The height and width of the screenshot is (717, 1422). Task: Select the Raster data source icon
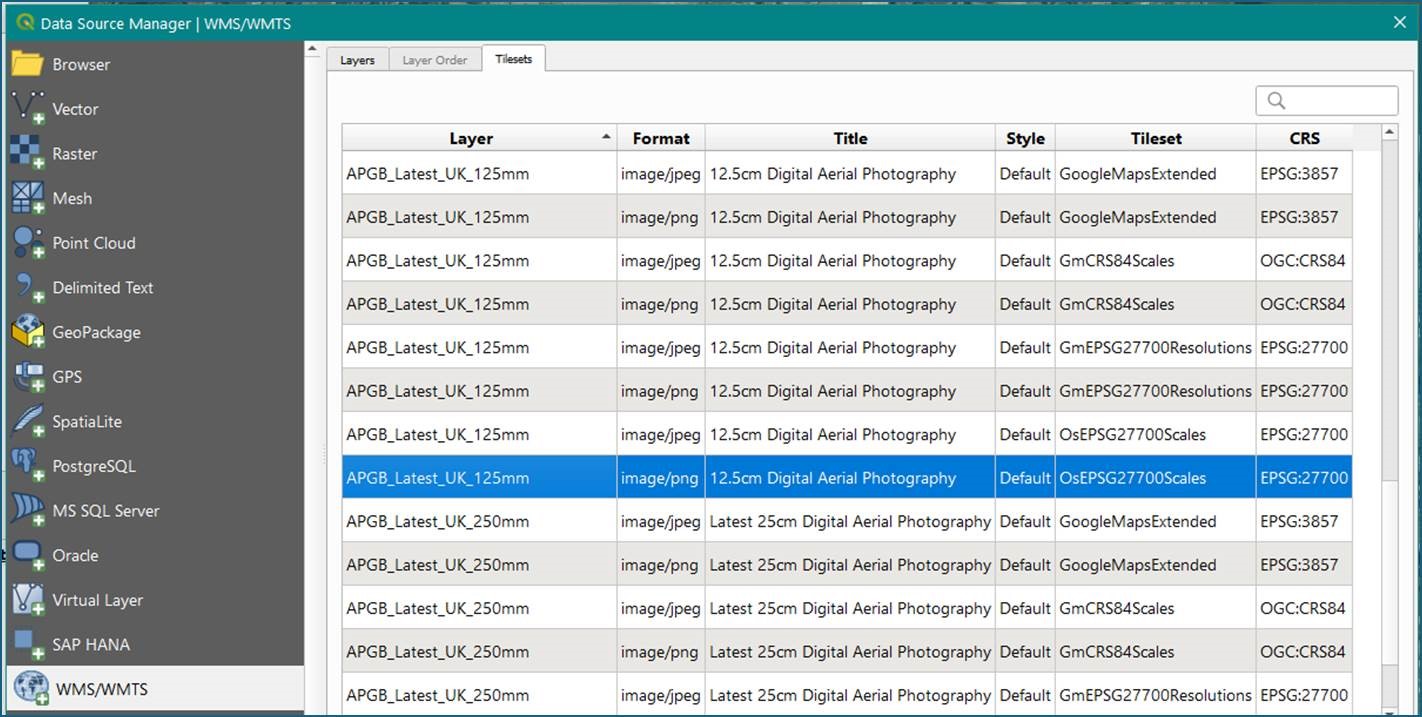pos(28,154)
